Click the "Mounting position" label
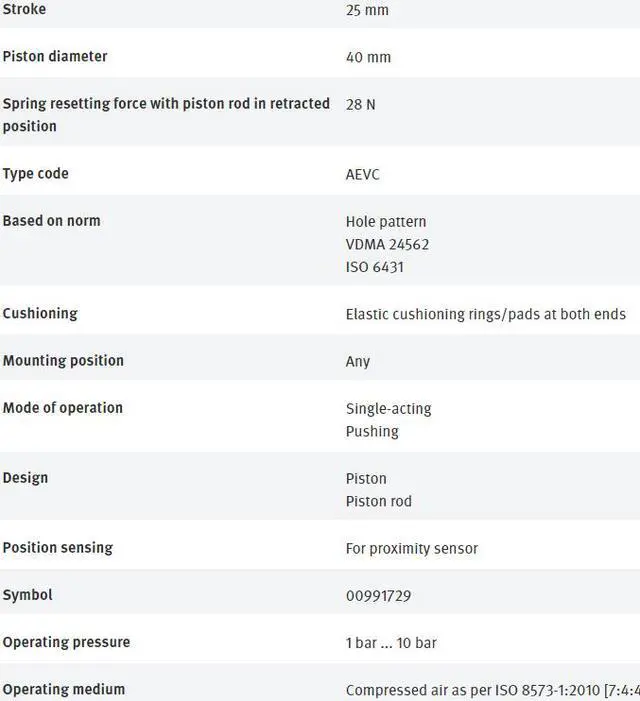The width and height of the screenshot is (640, 701). 63,360
